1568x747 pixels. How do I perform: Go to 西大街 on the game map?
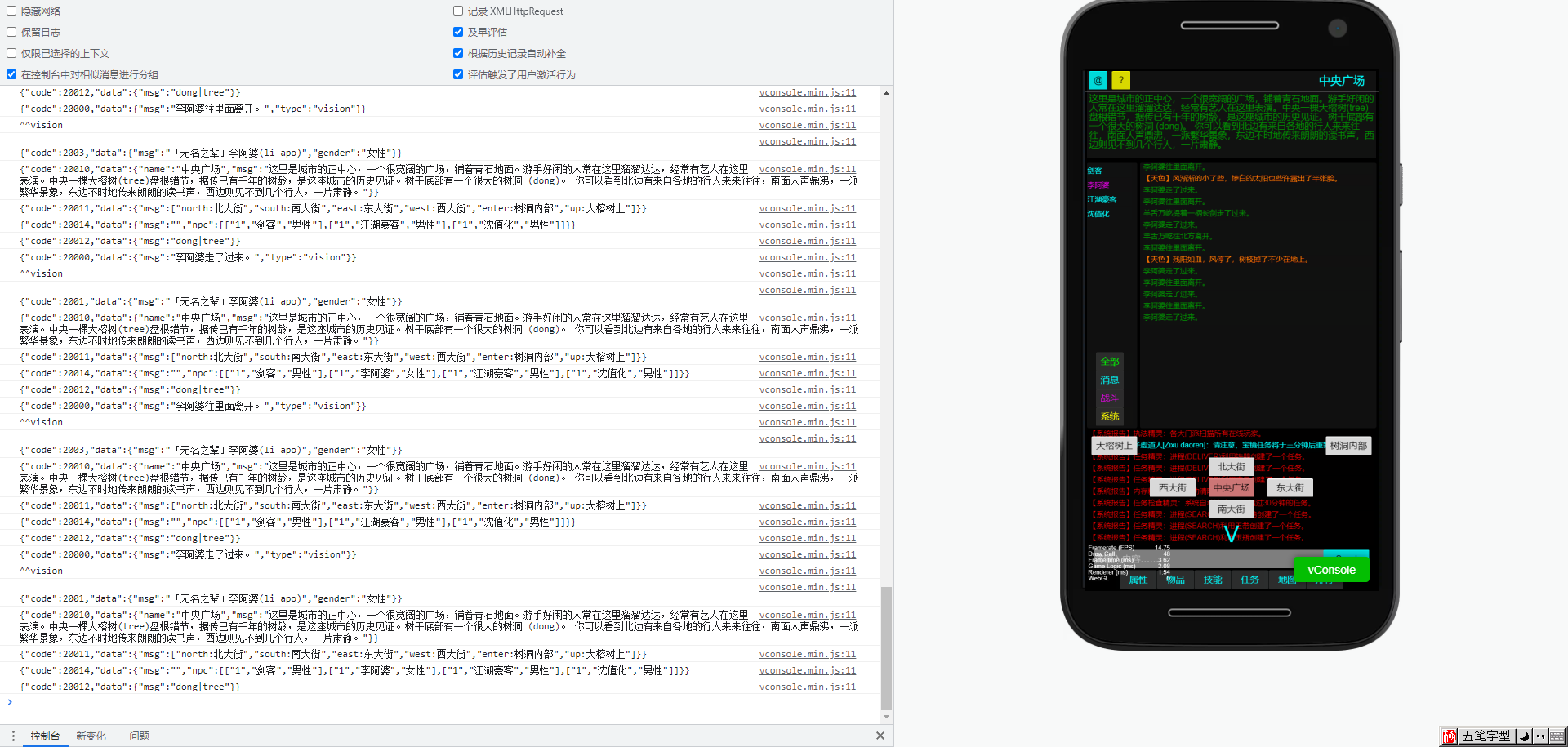click(1173, 487)
